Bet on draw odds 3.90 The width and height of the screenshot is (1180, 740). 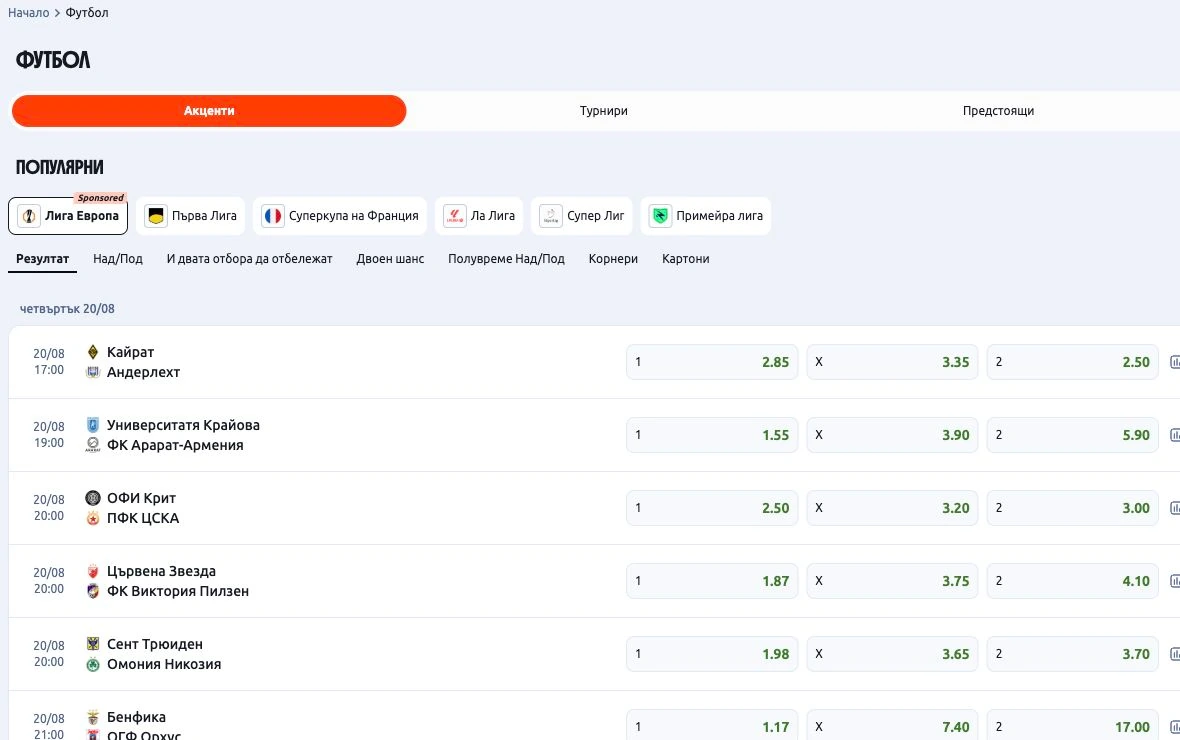(x=893, y=435)
